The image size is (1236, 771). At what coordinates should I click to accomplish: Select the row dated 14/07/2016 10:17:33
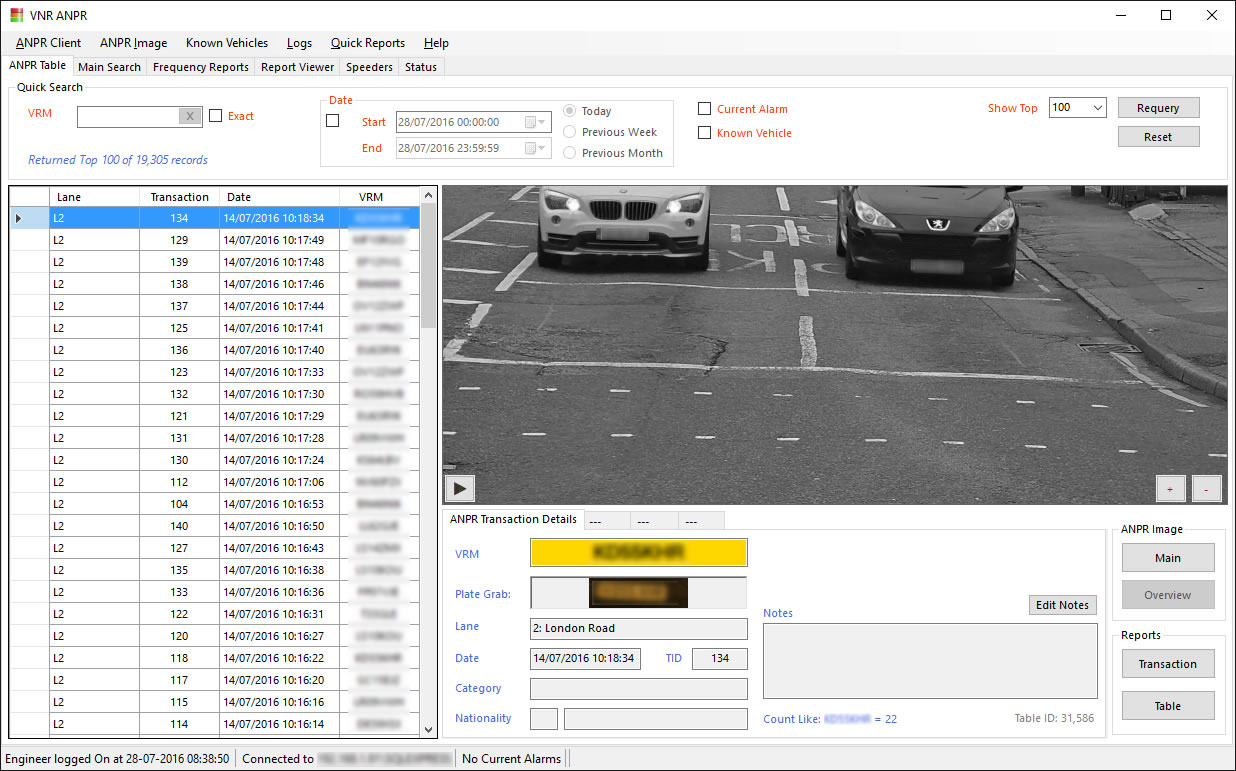click(215, 372)
